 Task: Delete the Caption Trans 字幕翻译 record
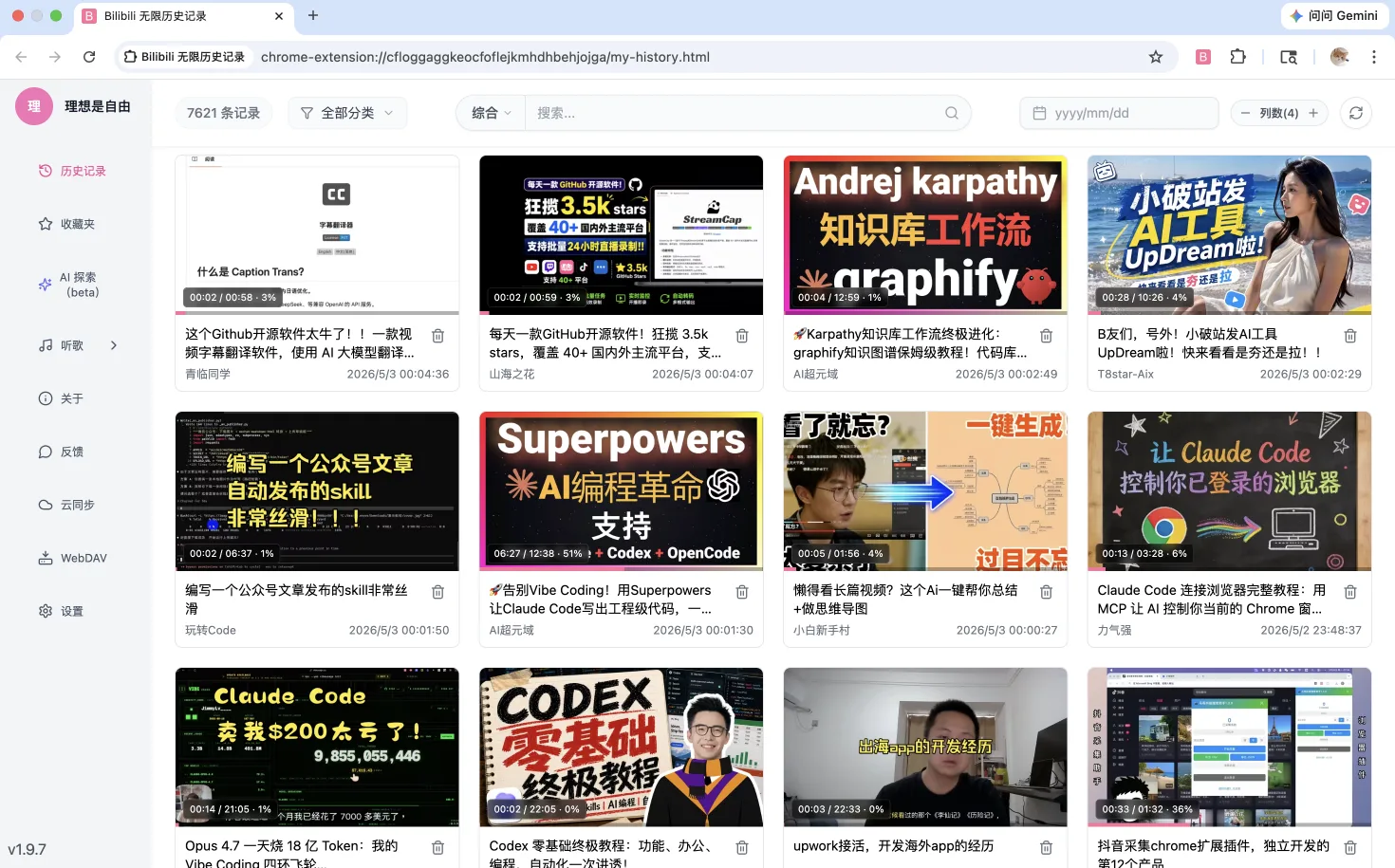438,336
